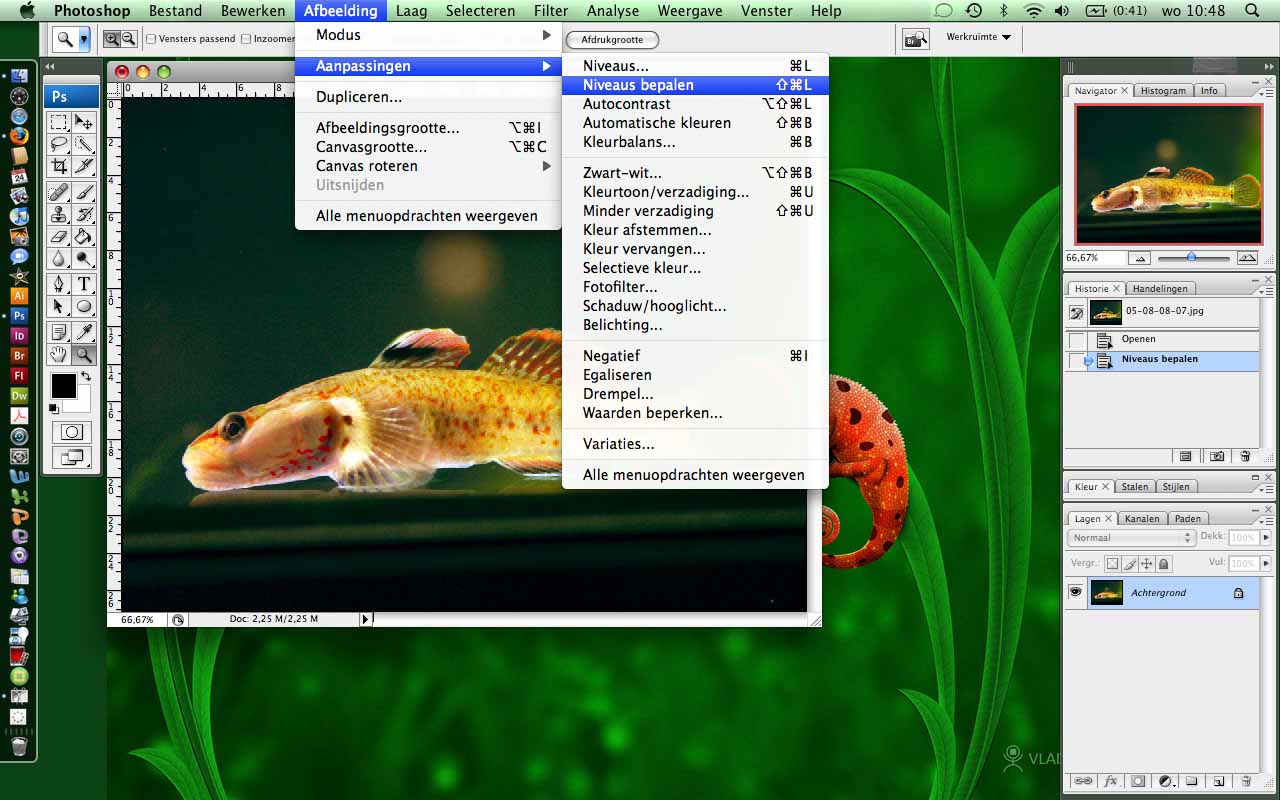1280x800 pixels.
Task: Set history brush source at Niveaus bepalen
Action: 1076,360
